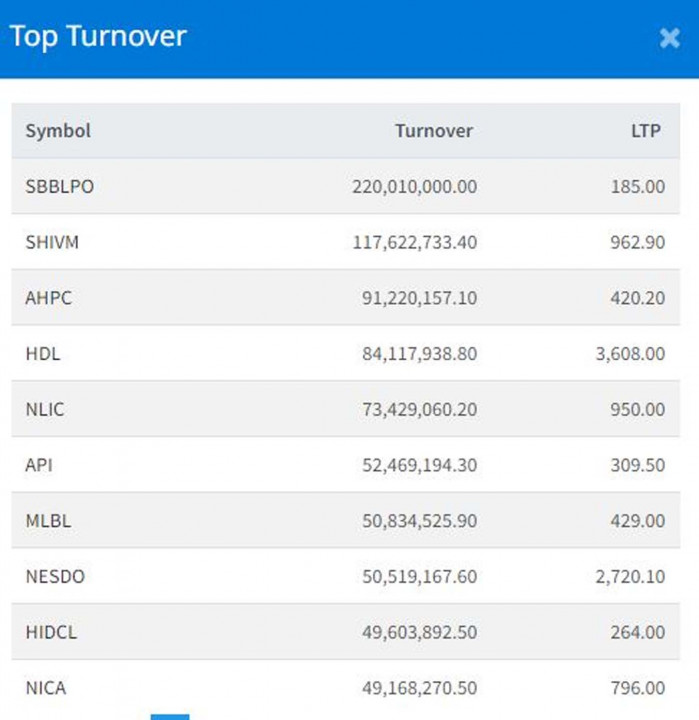Click the LTP column header
Screen dimensions: 699x720
647,131
